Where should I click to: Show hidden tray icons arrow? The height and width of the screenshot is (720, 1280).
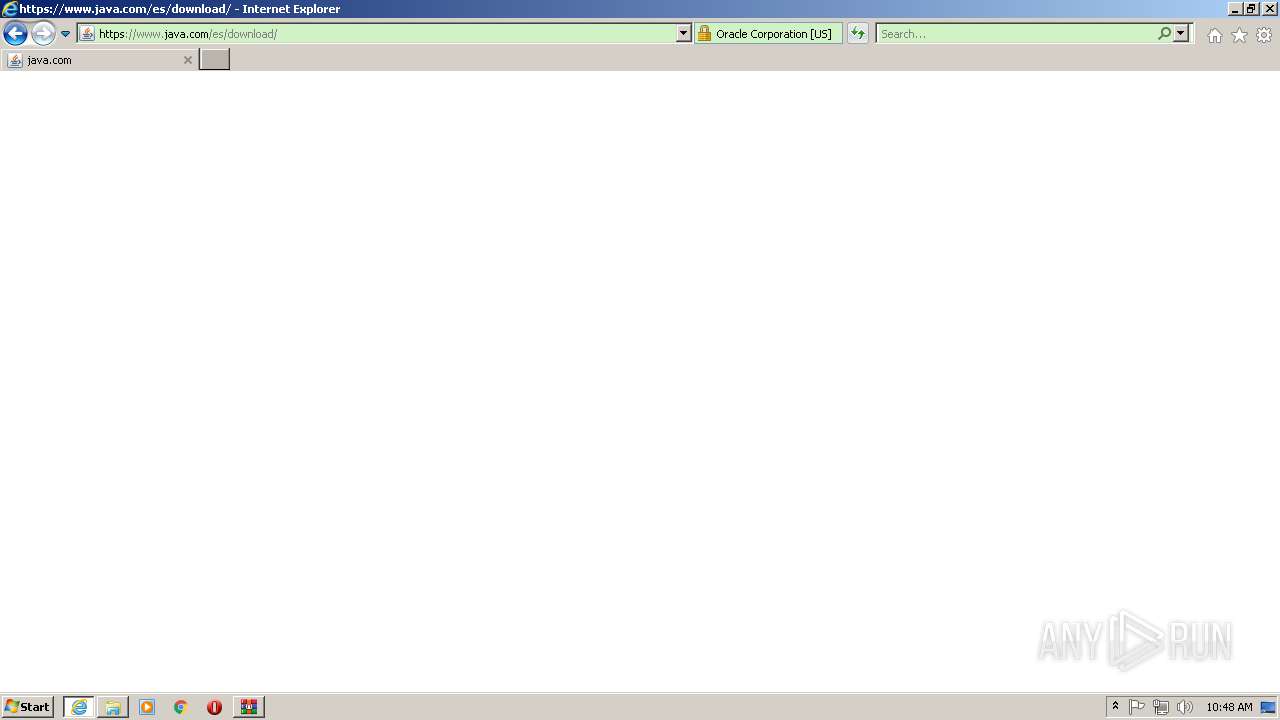pyautogui.click(x=1115, y=707)
